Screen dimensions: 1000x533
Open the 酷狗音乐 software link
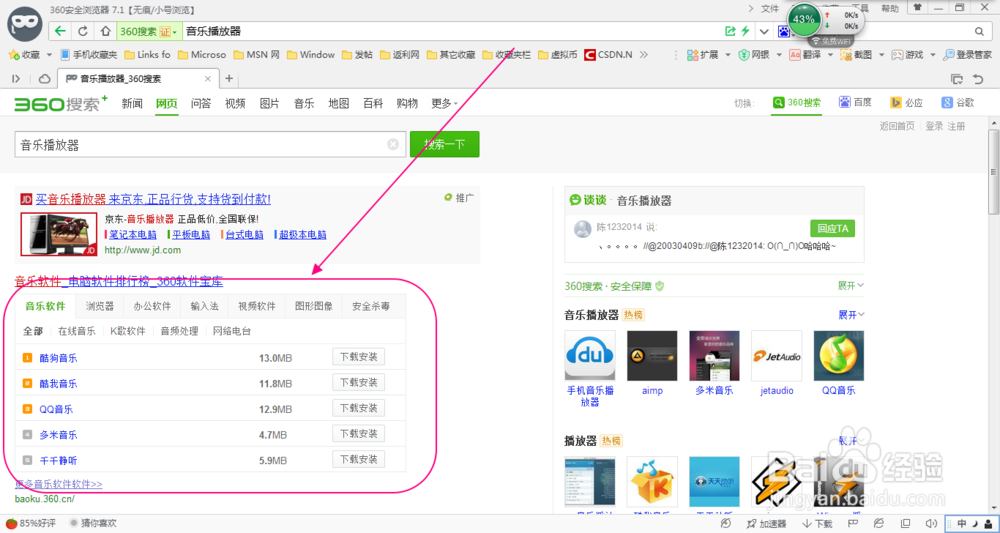point(58,358)
